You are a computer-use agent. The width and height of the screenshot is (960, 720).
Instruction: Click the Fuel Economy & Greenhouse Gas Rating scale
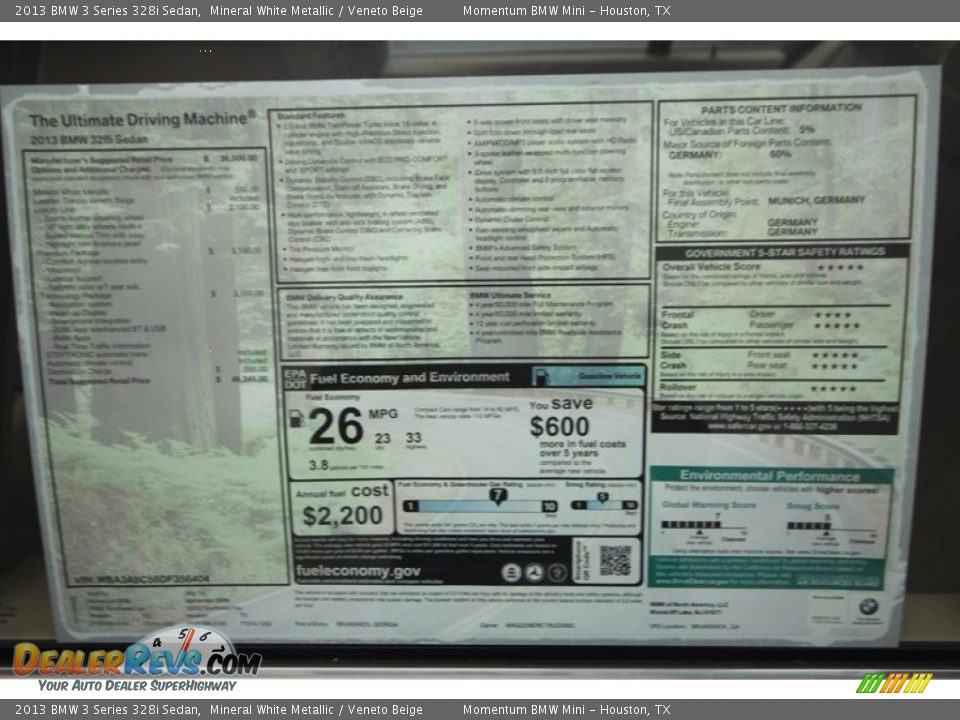click(x=480, y=505)
